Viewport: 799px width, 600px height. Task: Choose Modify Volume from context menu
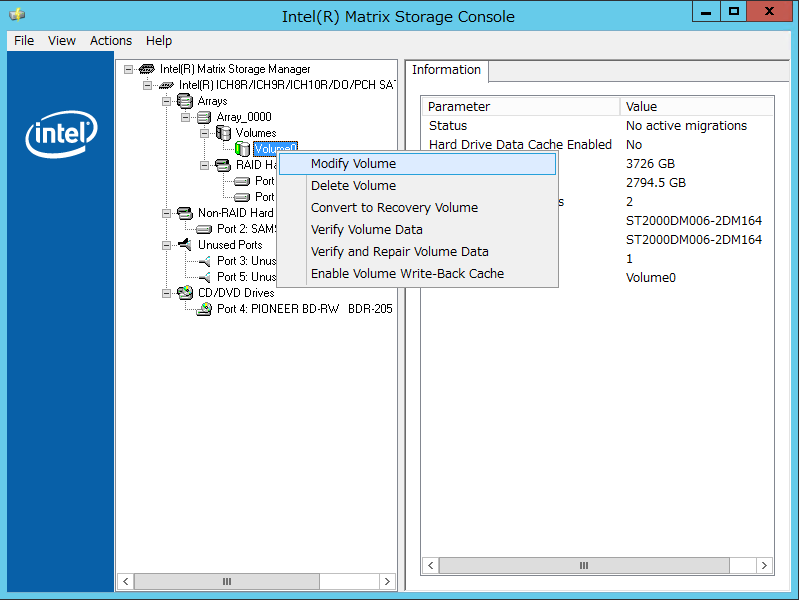point(353,164)
